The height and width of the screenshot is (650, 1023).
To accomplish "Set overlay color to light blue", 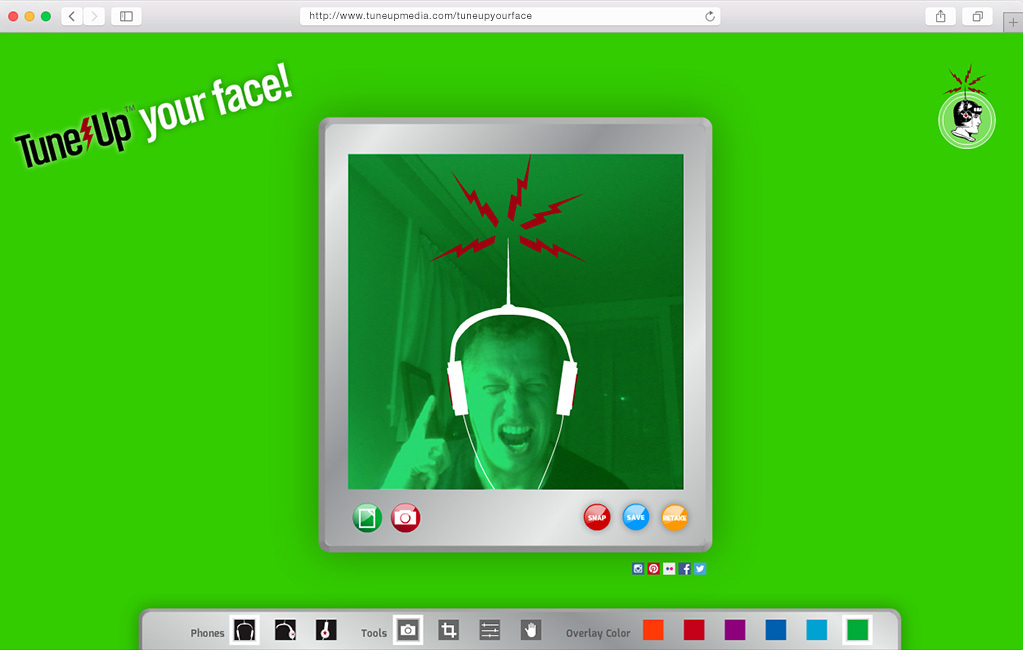I will (x=817, y=630).
